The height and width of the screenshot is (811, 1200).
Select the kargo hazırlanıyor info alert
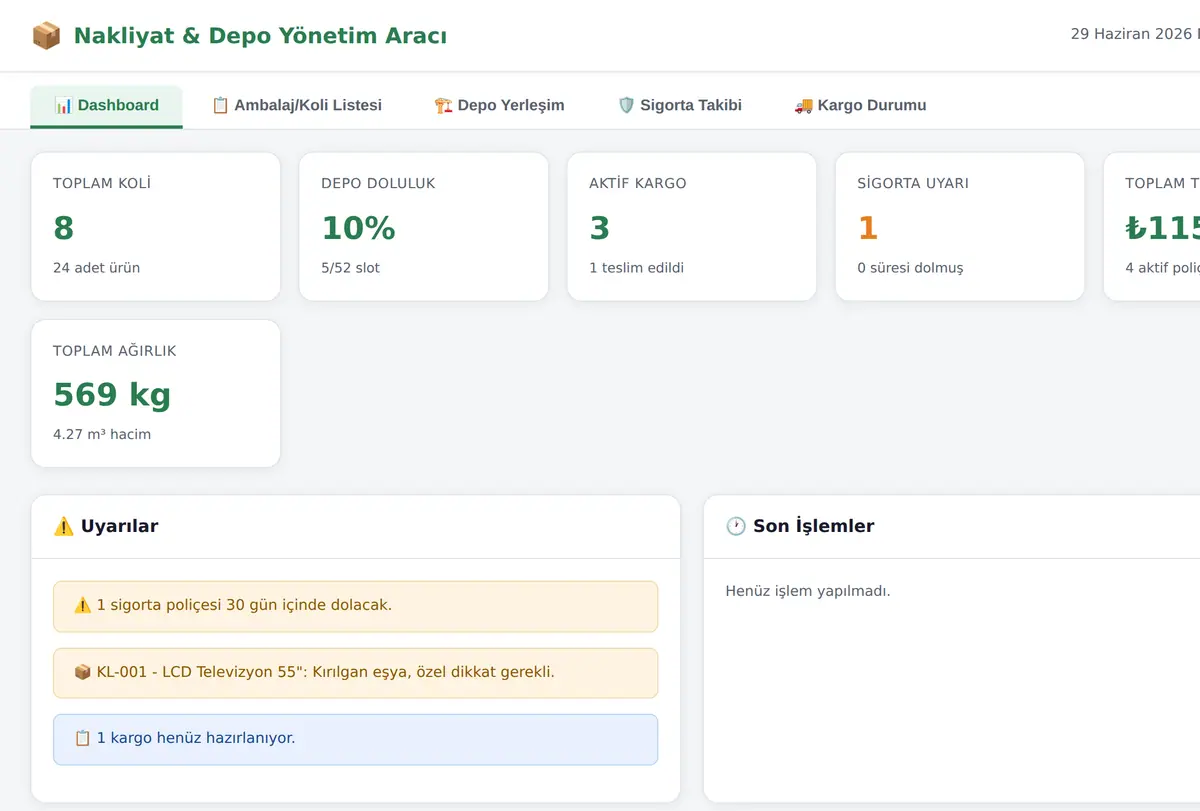pos(356,740)
